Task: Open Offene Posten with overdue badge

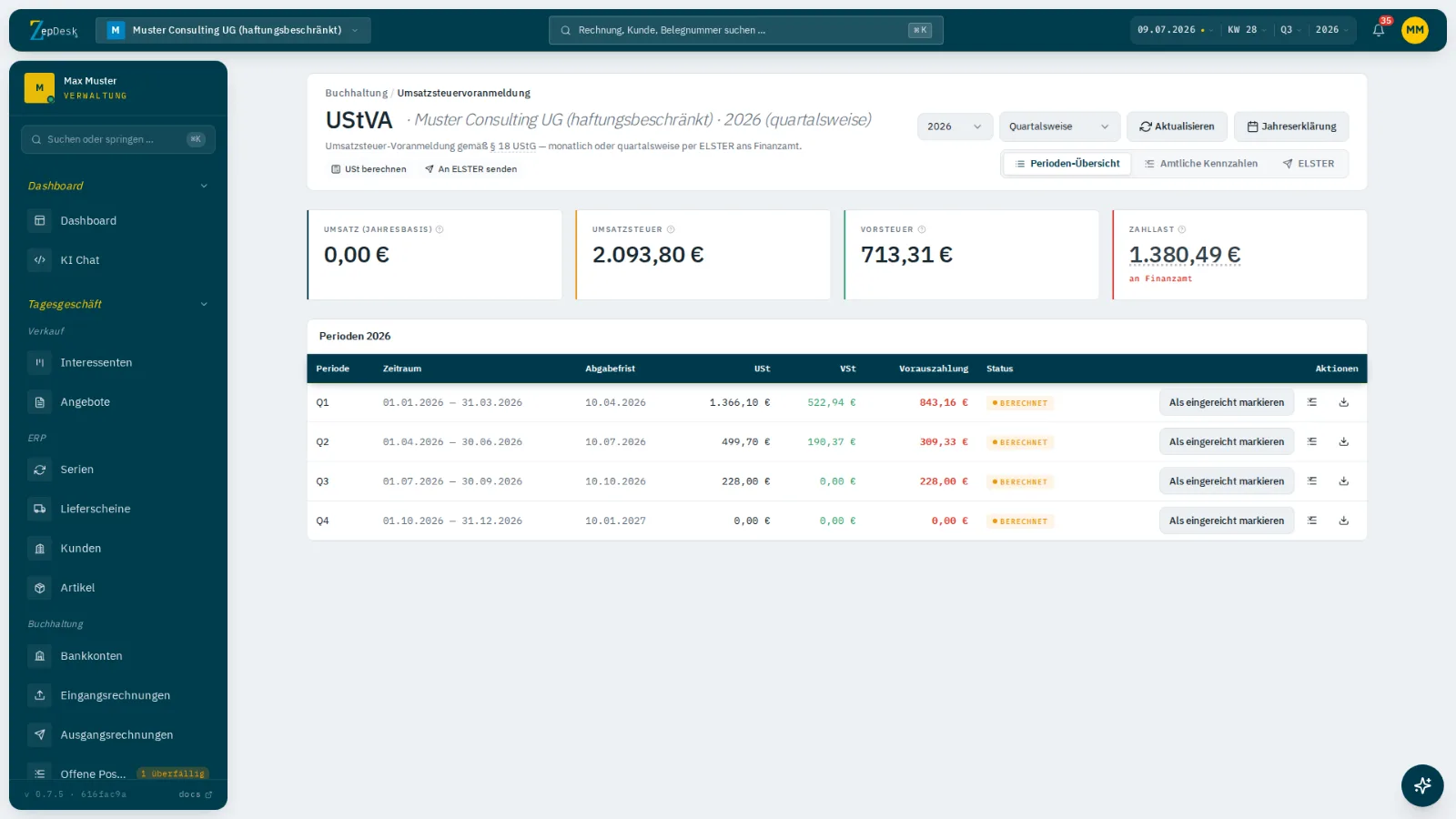Action: coord(118,773)
